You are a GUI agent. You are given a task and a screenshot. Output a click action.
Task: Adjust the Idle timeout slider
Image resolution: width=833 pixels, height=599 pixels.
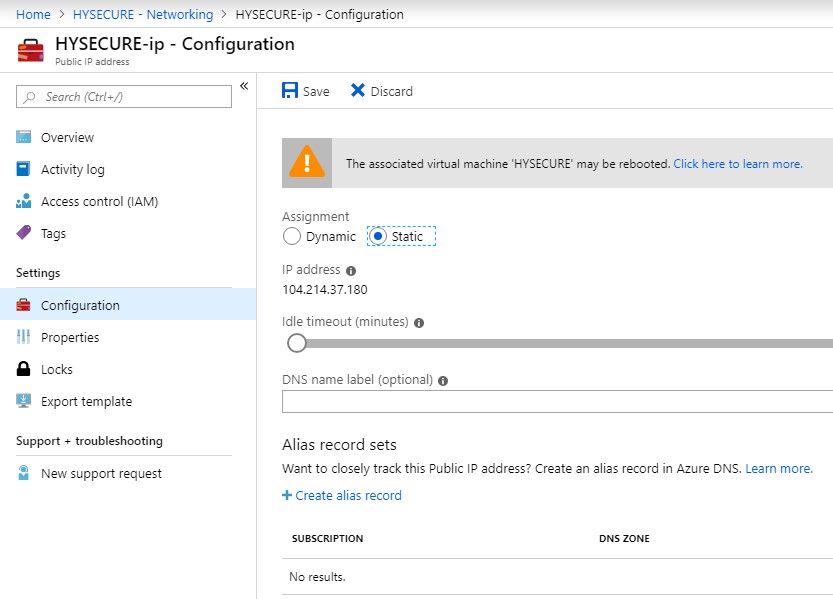[x=297, y=343]
